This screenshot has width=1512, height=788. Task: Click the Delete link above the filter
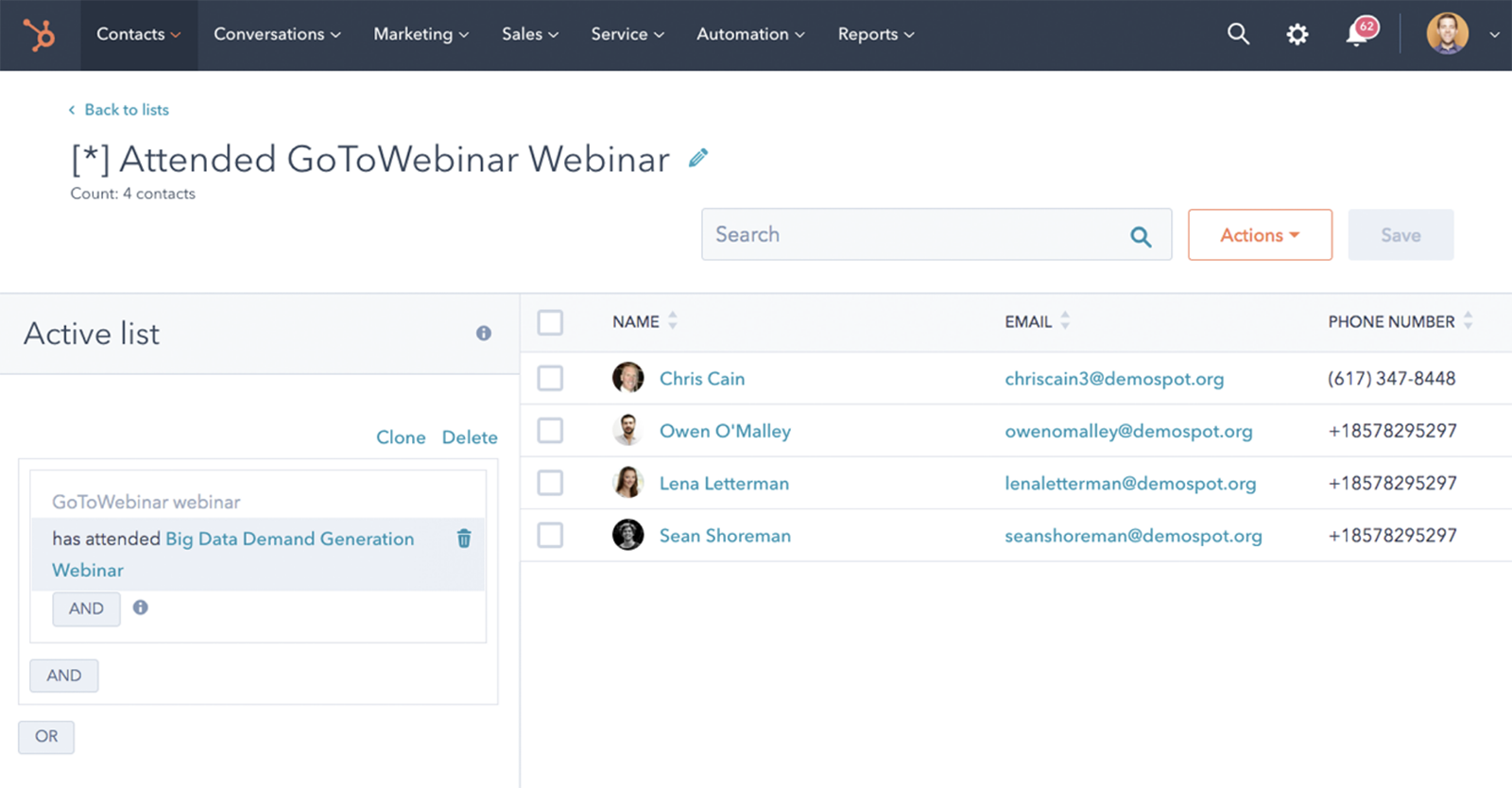(x=470, y=437)
